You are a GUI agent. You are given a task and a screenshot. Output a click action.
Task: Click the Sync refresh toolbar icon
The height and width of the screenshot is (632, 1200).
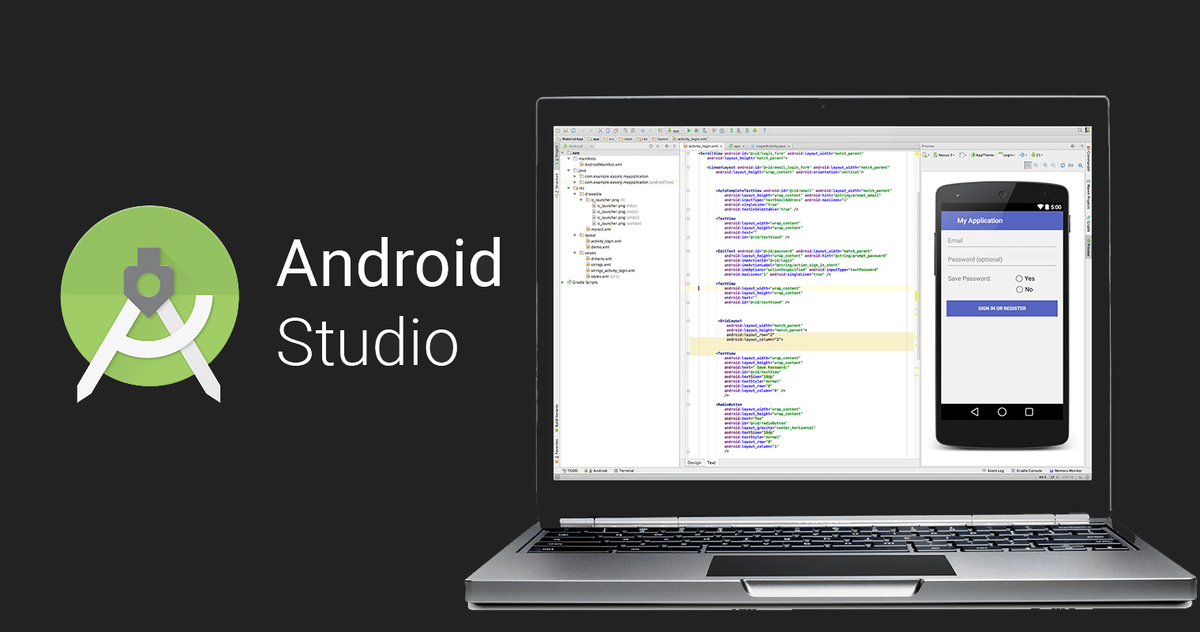(x=573, y=131)
